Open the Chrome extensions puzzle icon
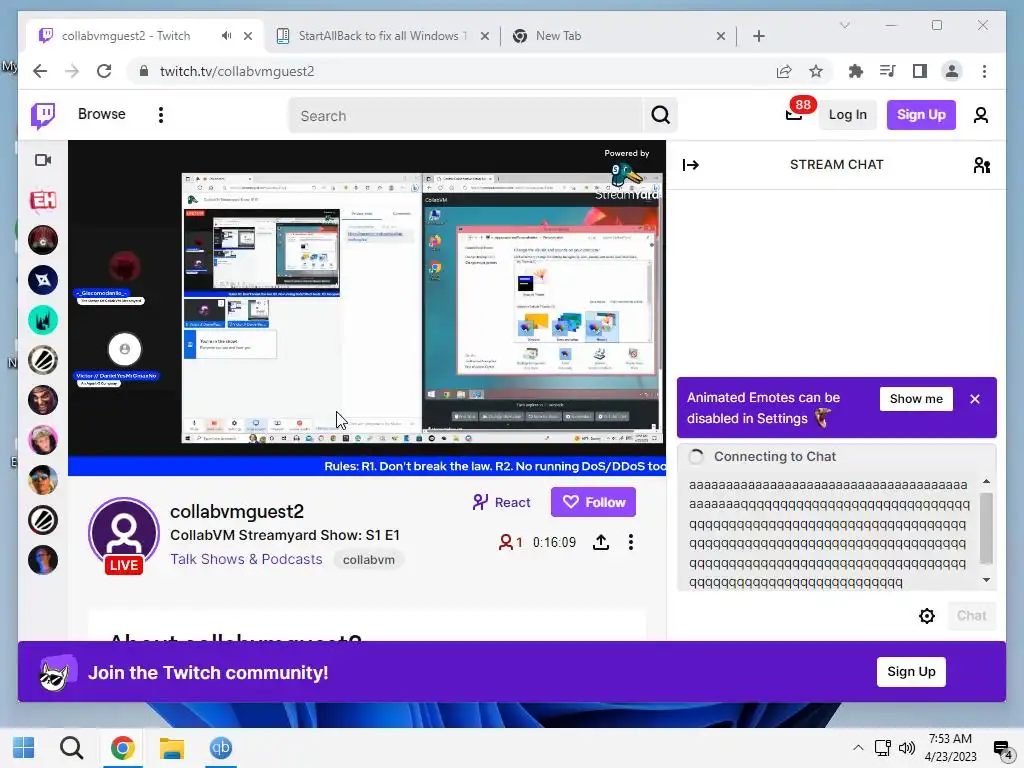 856,71
